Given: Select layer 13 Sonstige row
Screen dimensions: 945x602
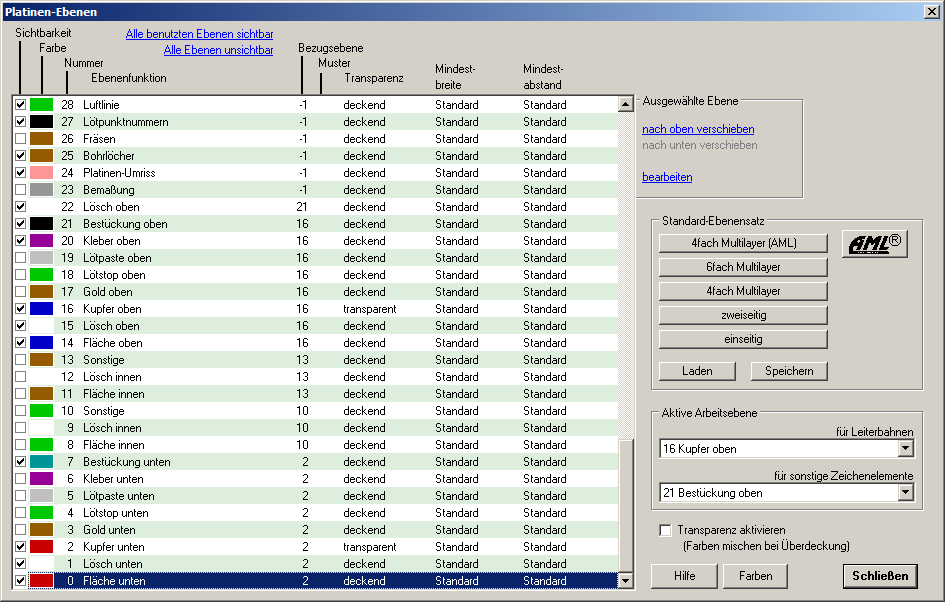Looking at the screenshot, I should tap(315, 360).
